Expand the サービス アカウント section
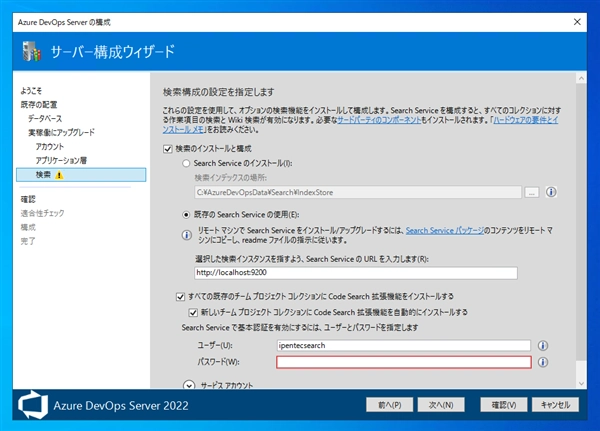600x431 pixels. click(189, 385)
